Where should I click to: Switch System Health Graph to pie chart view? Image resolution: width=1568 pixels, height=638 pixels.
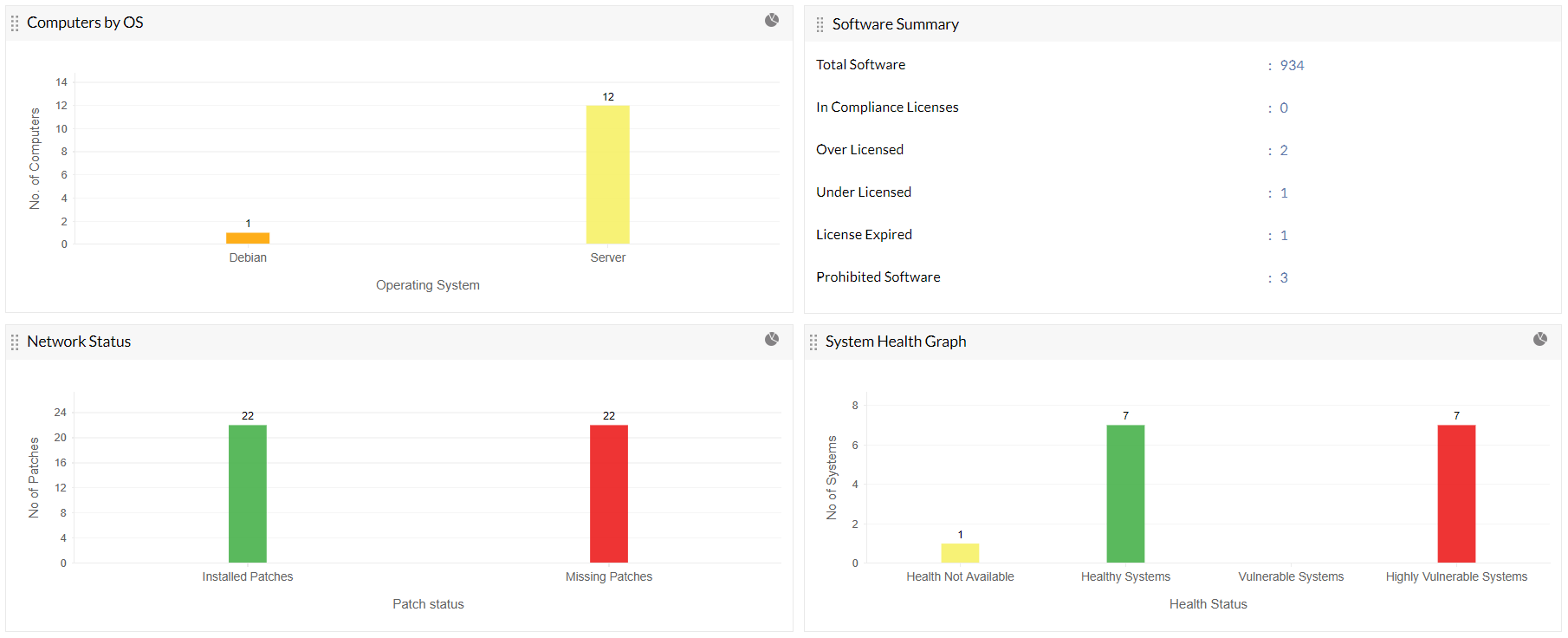point(1539,339)
